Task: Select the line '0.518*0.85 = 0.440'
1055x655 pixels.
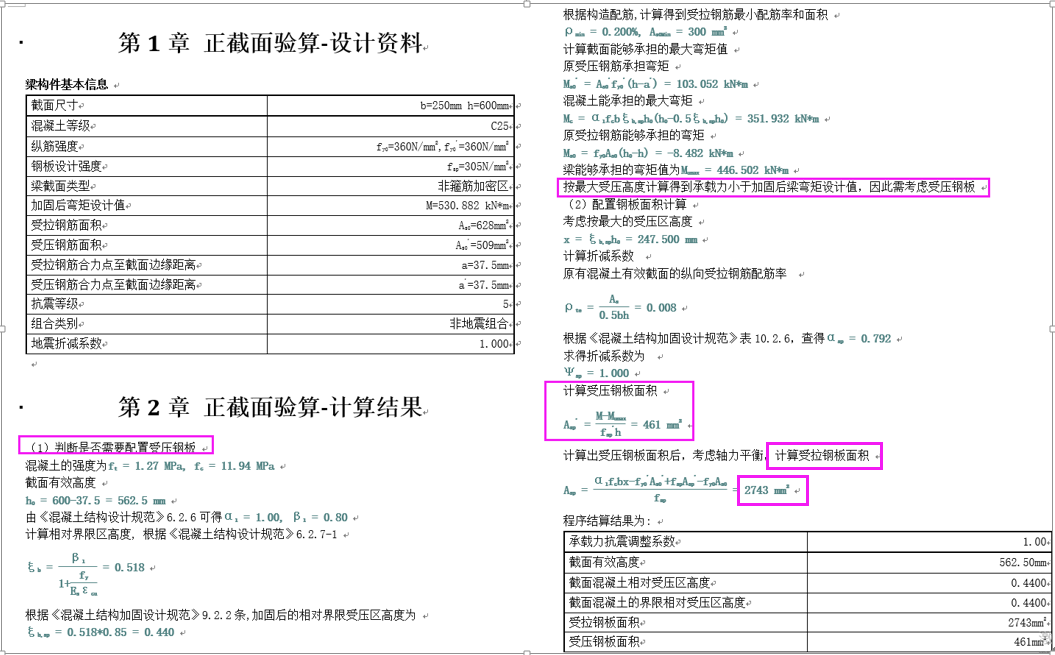Action: click(101, 632)
